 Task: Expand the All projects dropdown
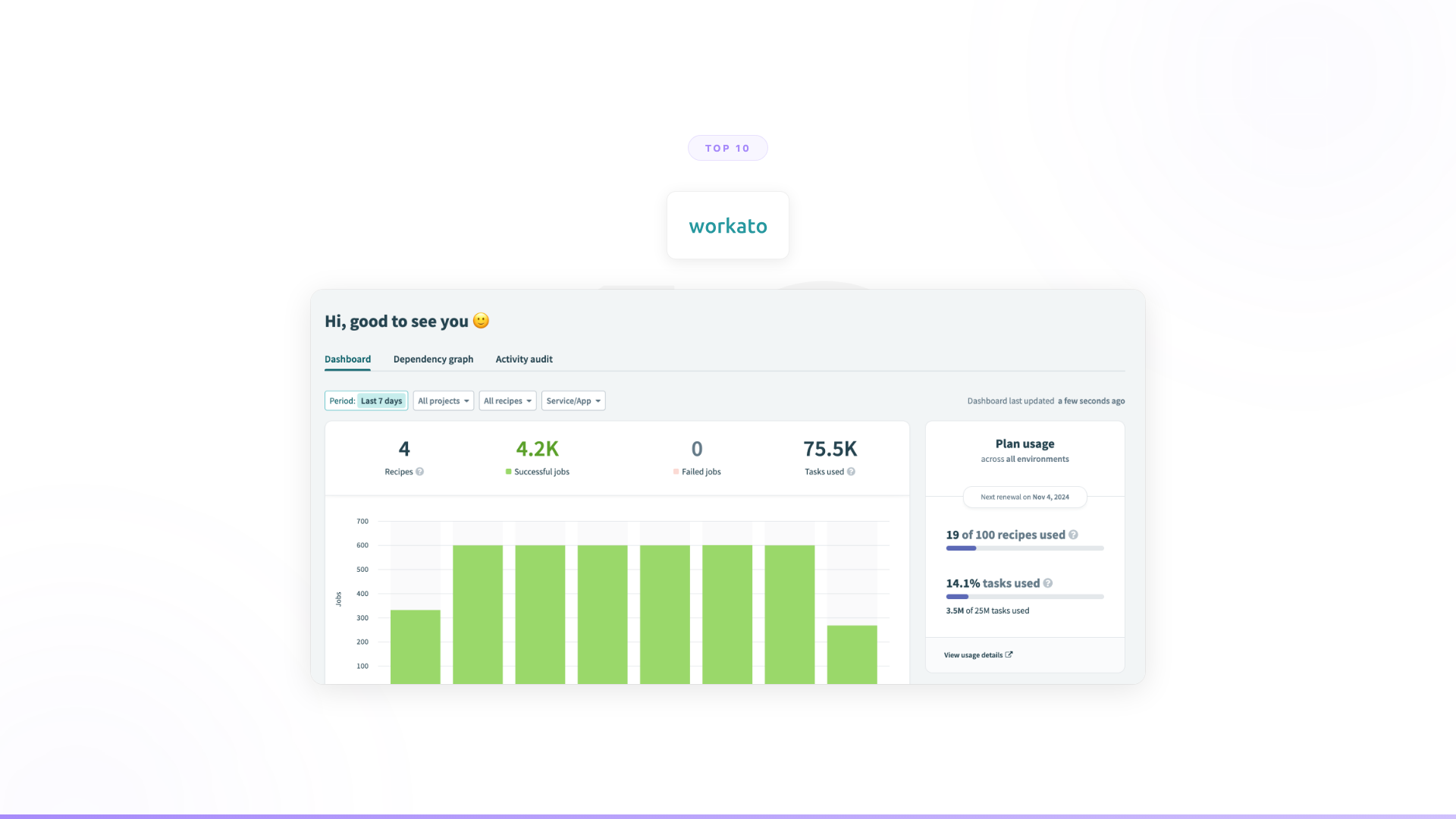pos(444,401)
